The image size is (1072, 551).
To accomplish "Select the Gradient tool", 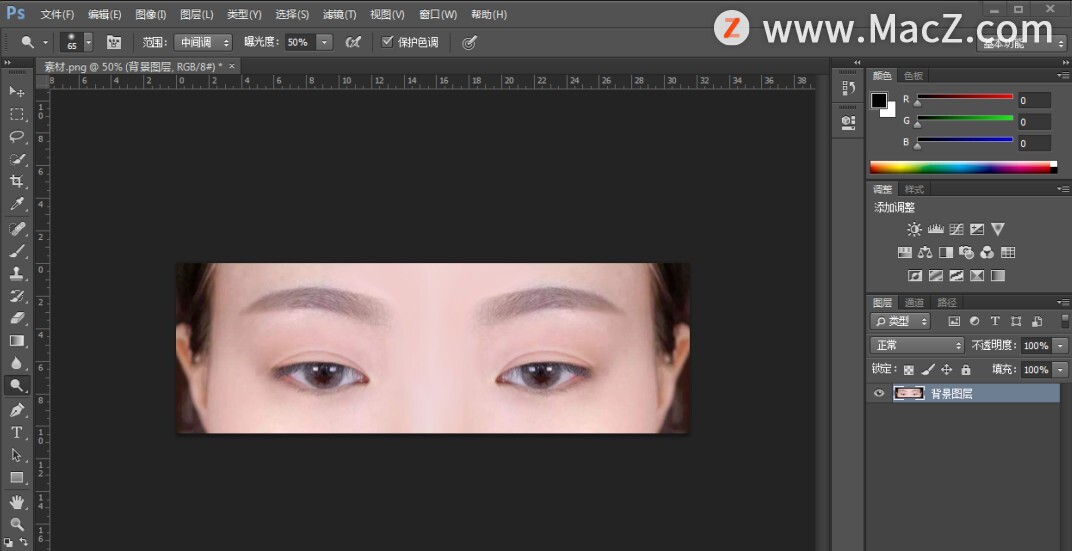I will click(17, 341).
